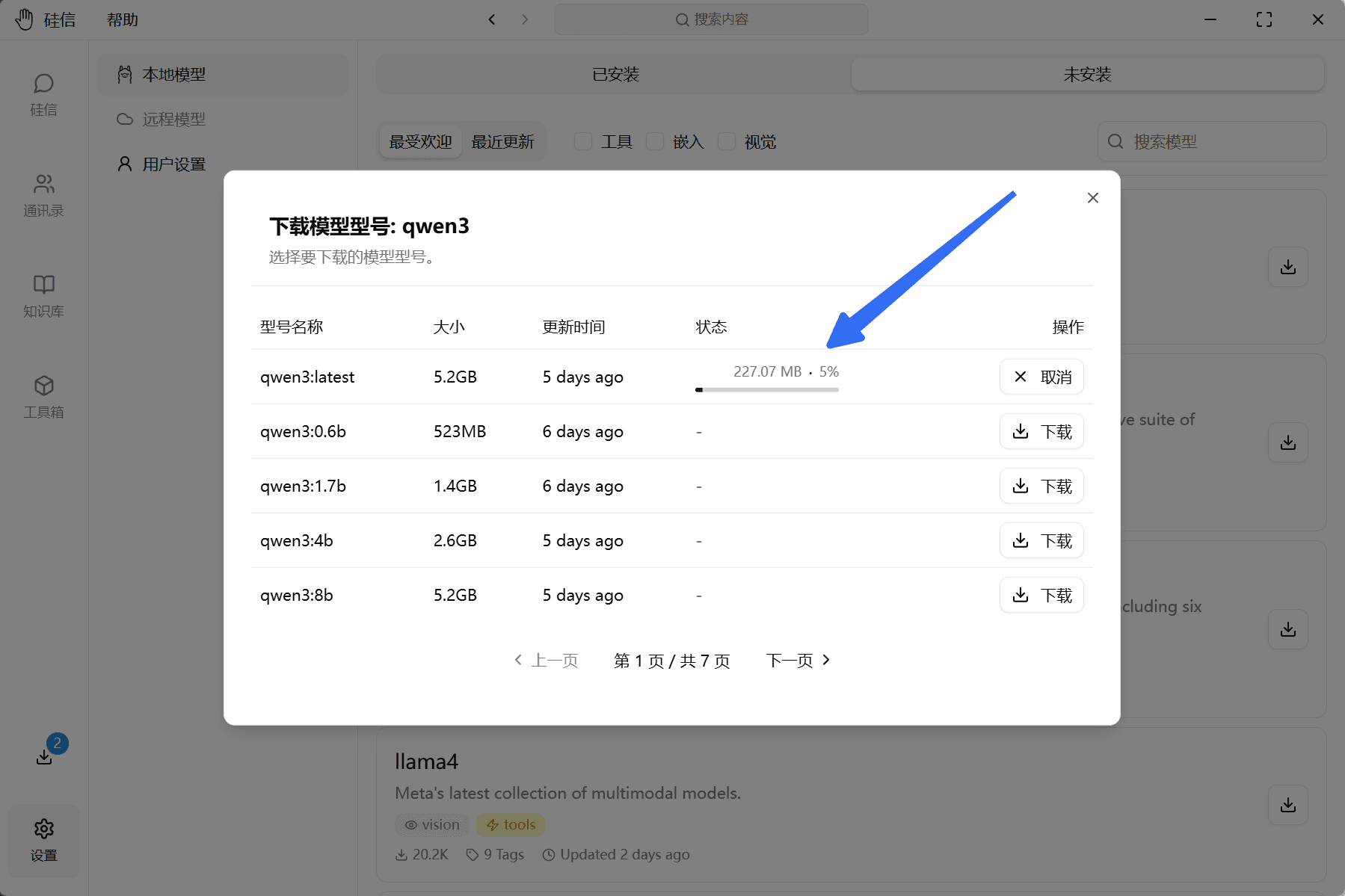Select 本地模型 in settings menu

coord(223,75)
